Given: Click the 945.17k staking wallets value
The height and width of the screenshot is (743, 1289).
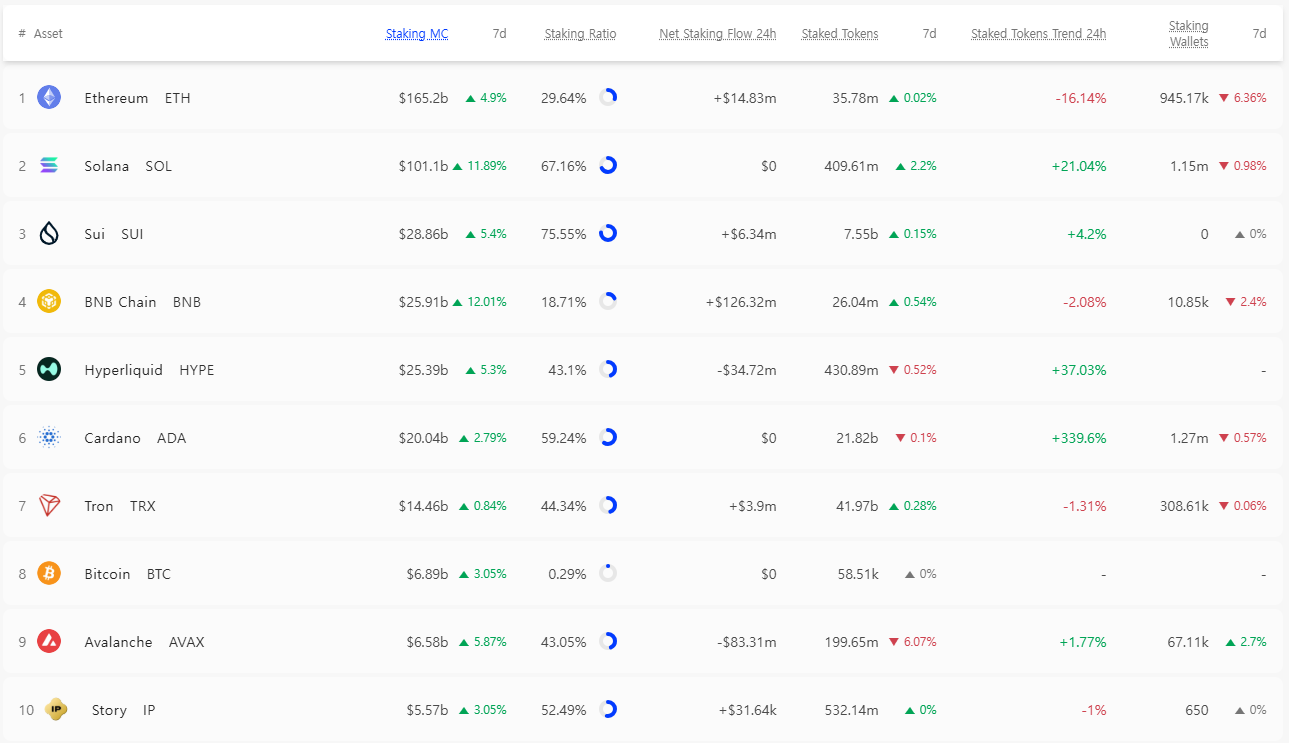Looking at the screenshot, I should click(x=1184, y=98).
